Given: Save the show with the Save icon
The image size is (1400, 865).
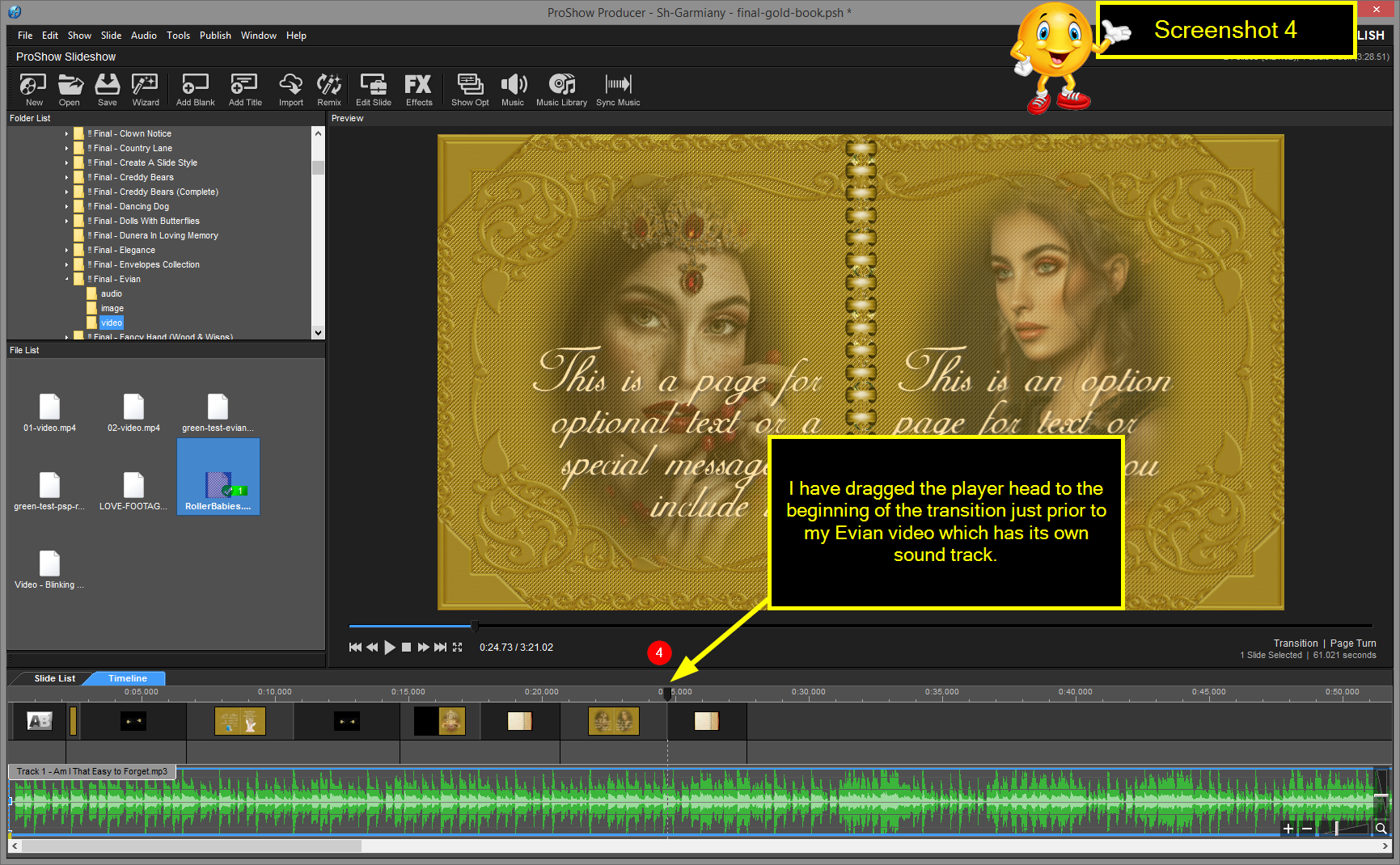Looking at the screenshot, I should coord(107,89).
